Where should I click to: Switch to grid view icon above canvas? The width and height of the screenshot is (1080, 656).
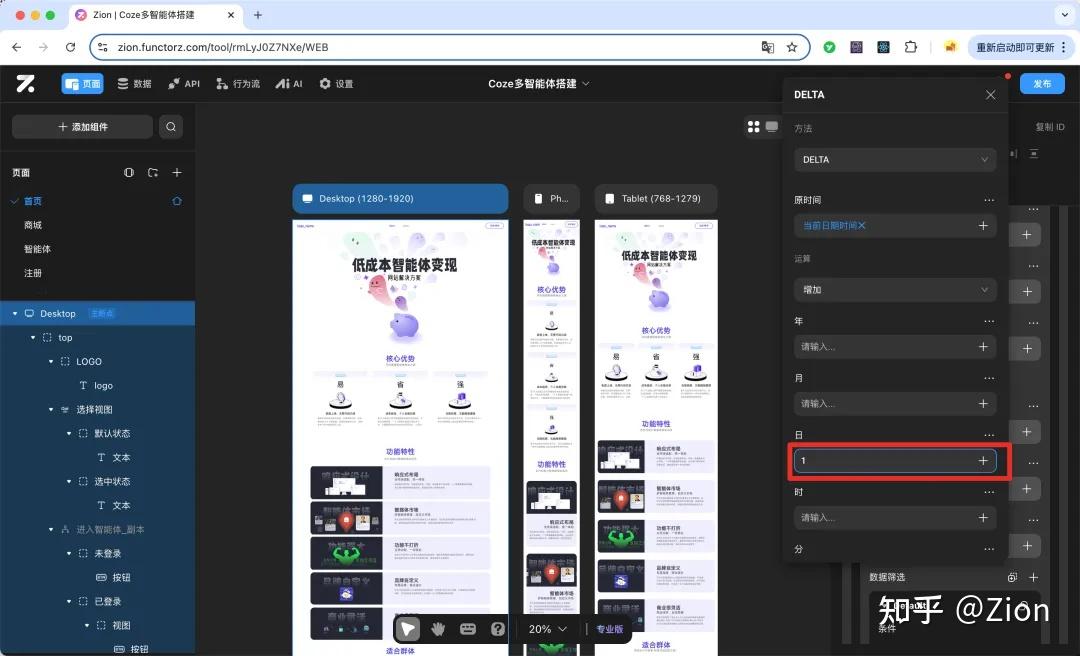(754, 127)
